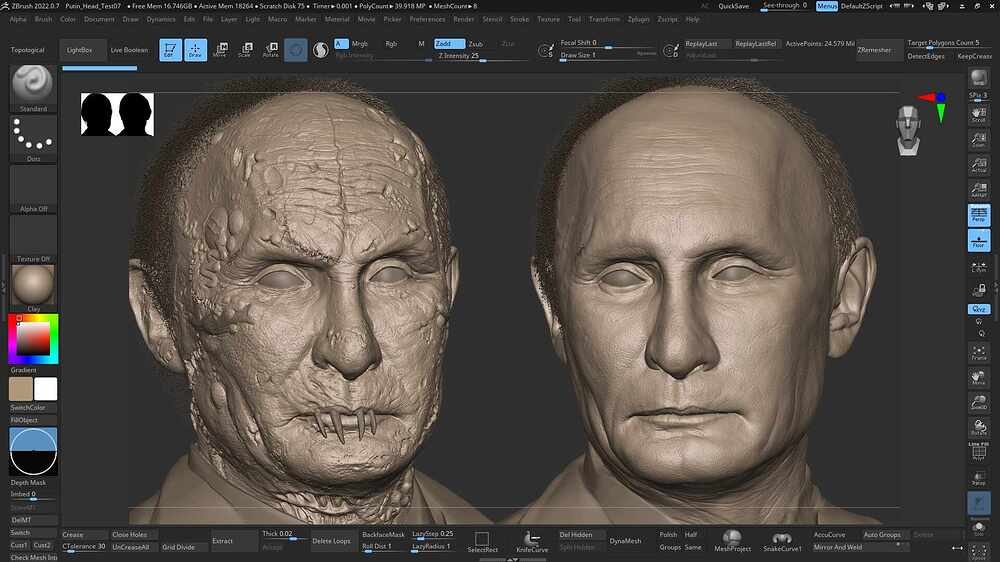The height and width of the screenshot is (562, 1000).
Task: Open the Stroke menu
Action: (x=520, y=19)
